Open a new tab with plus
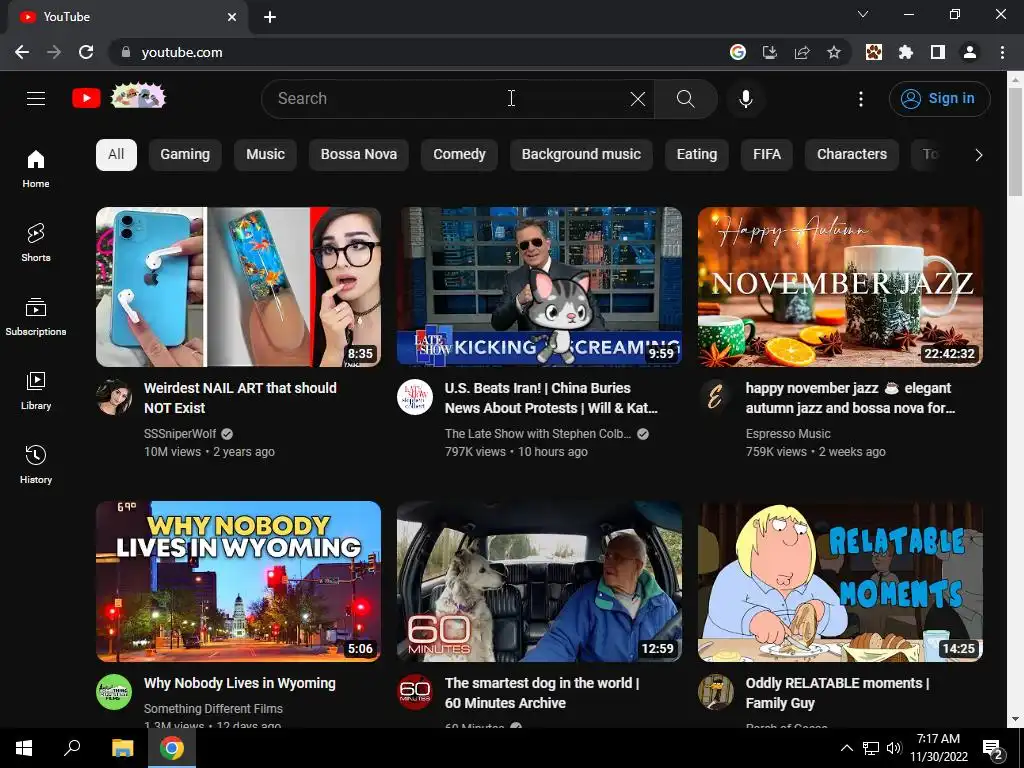Screen dimensions: 1024x768 pyautogui.click(x=270, y=17)
